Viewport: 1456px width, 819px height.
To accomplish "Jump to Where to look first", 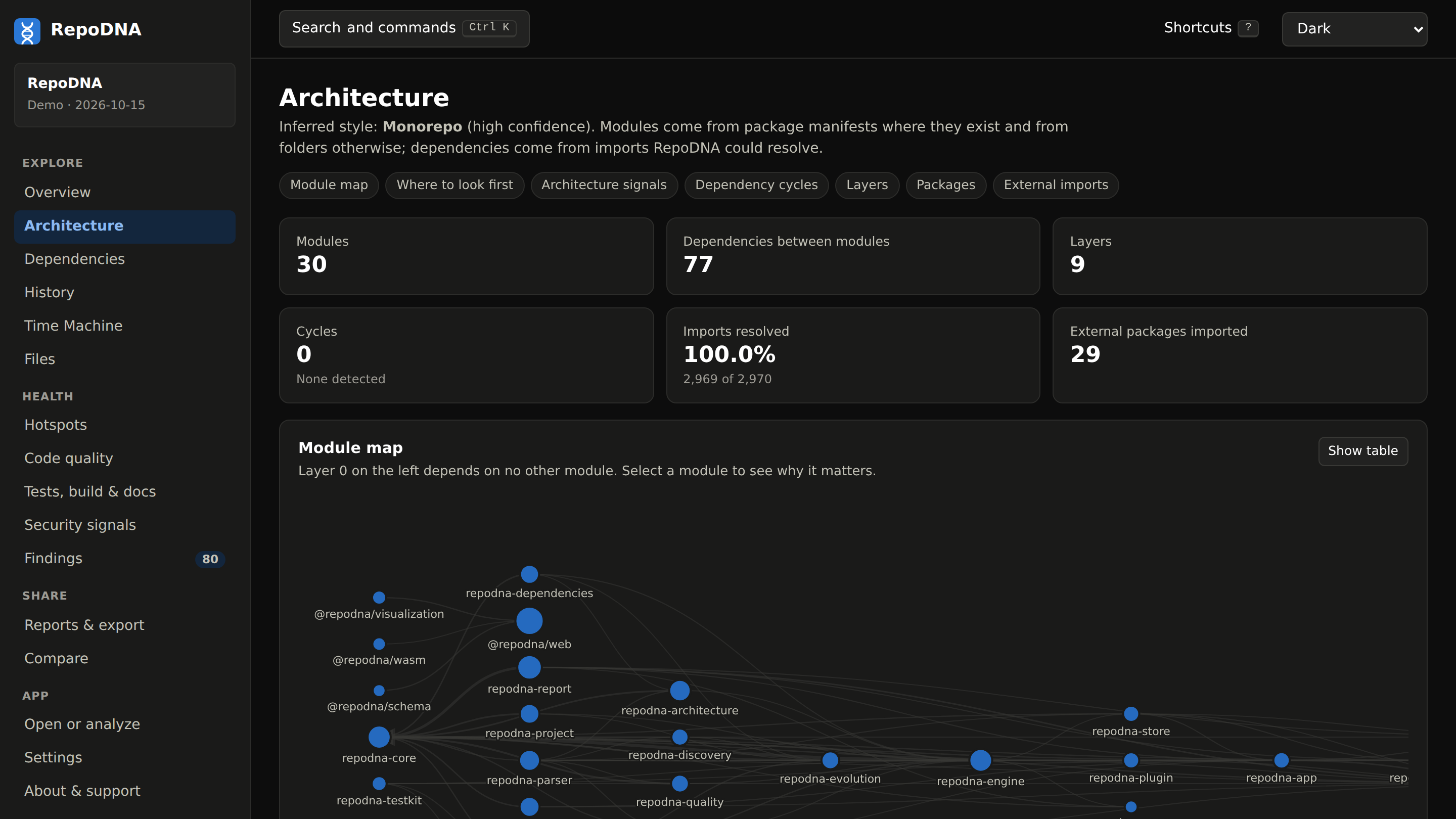I will [454, 186].
